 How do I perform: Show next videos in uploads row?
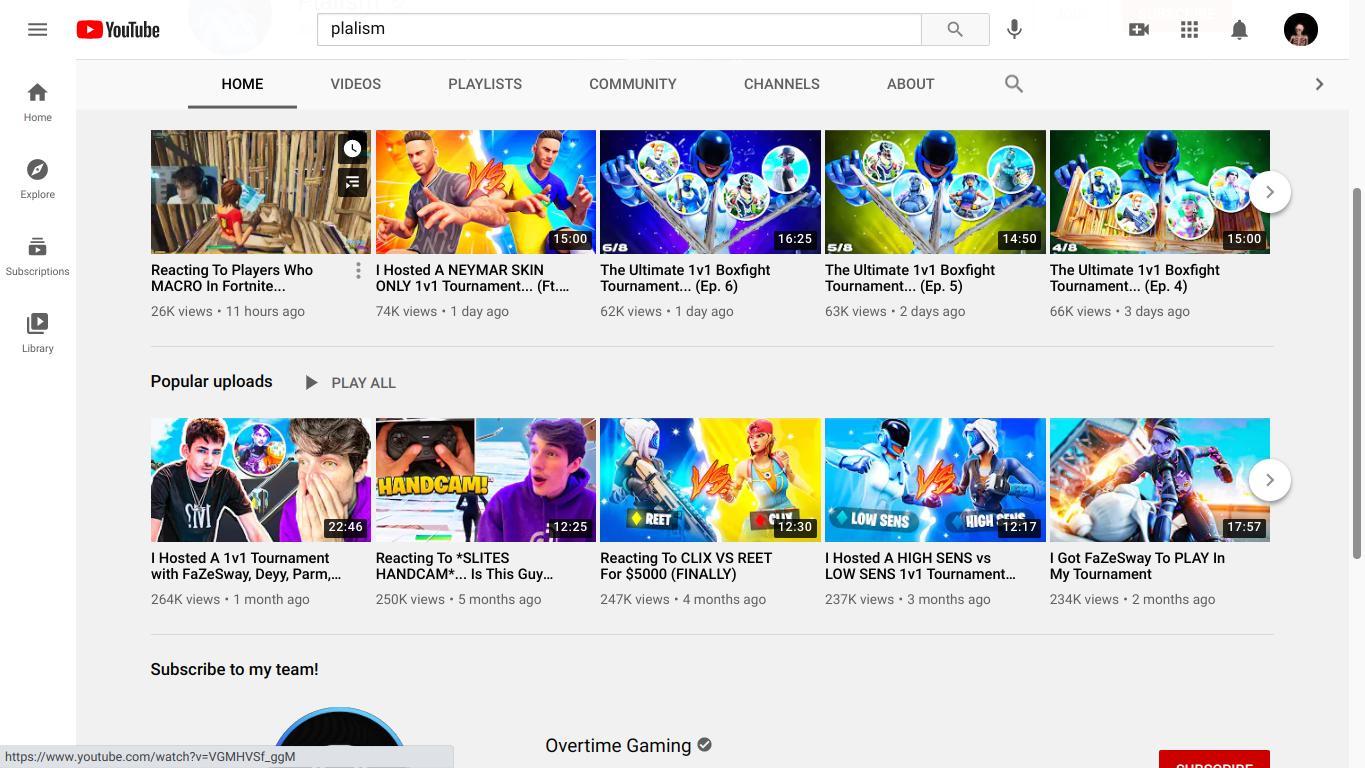(1270, 192)
